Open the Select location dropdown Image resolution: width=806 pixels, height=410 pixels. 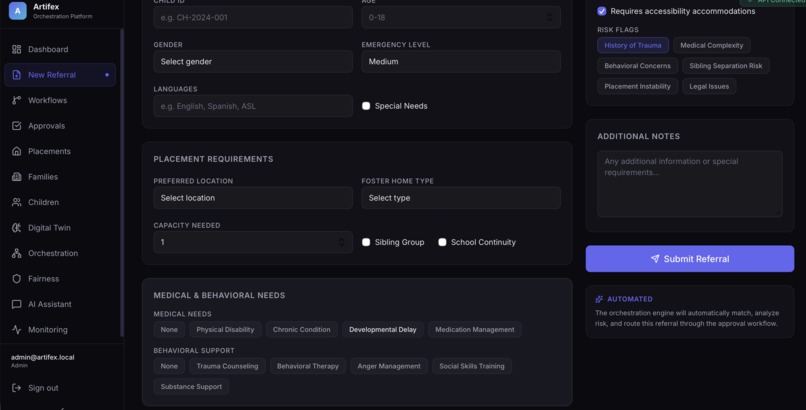253,198
